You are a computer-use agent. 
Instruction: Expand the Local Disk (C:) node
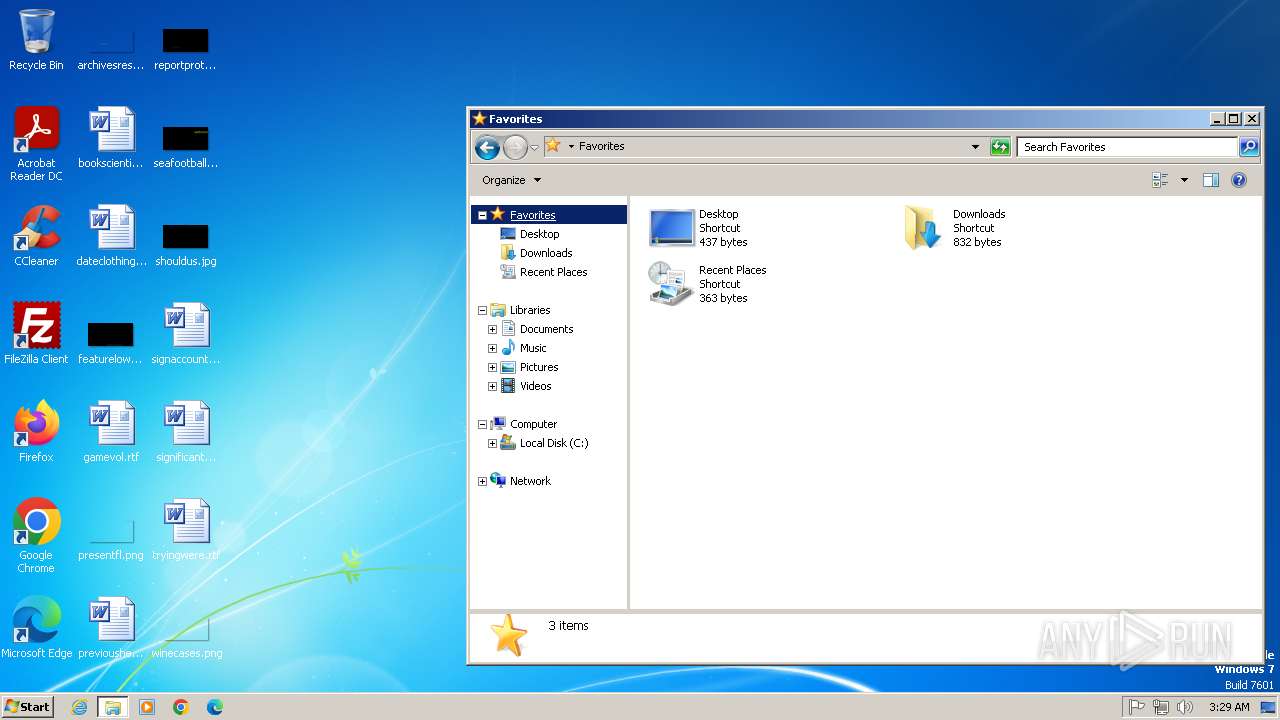[x=492, y=443]
